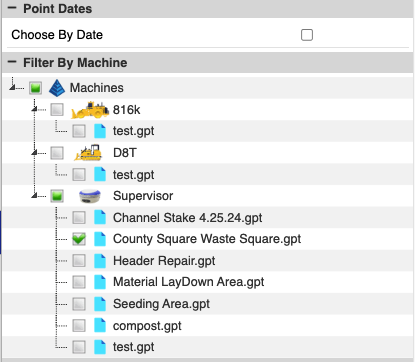The height and width of the screenshot is (362, 415).
Task: Select the Supervisor label
Action: click(143, 196)
